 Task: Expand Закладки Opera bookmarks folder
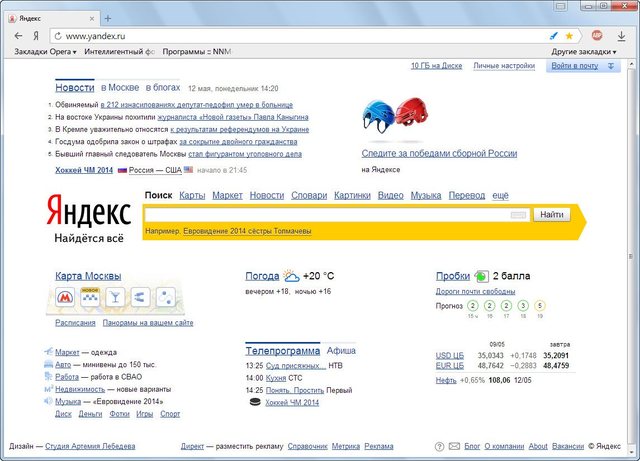click(x=45, y=52)
